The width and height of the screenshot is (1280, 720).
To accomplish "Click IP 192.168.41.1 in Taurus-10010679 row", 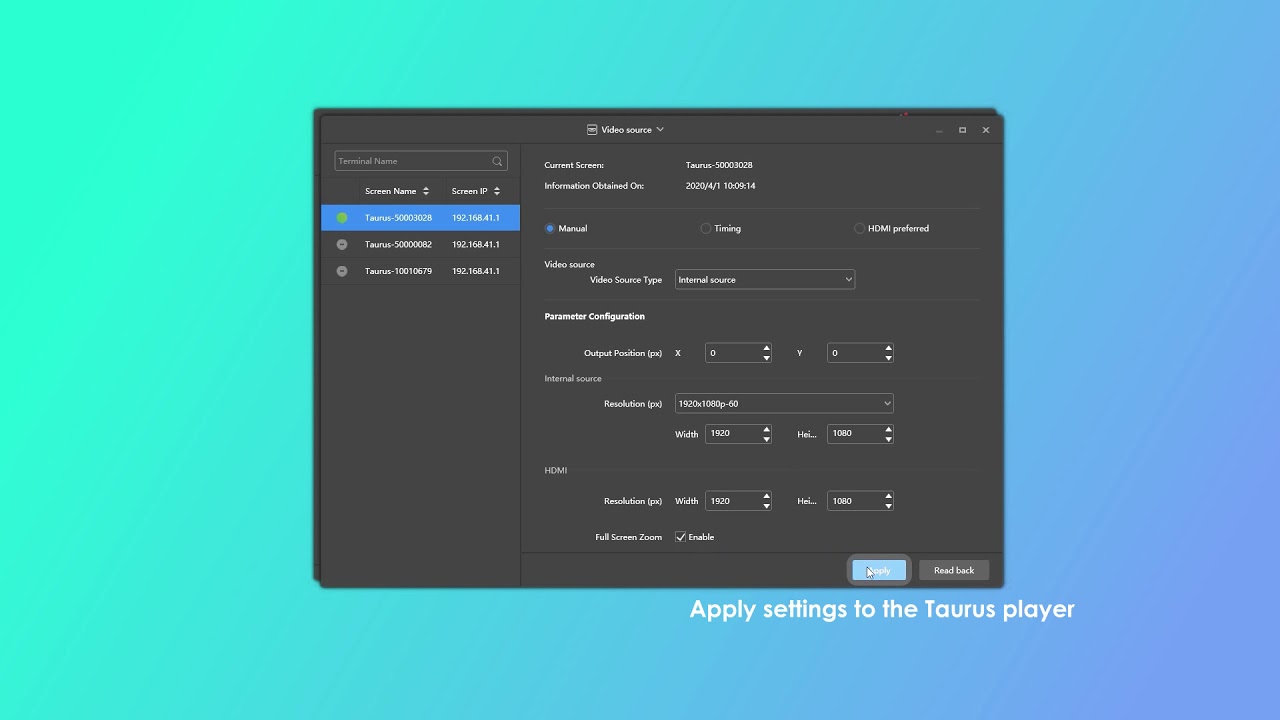I will pyautogui.click(x=476, y=271).
